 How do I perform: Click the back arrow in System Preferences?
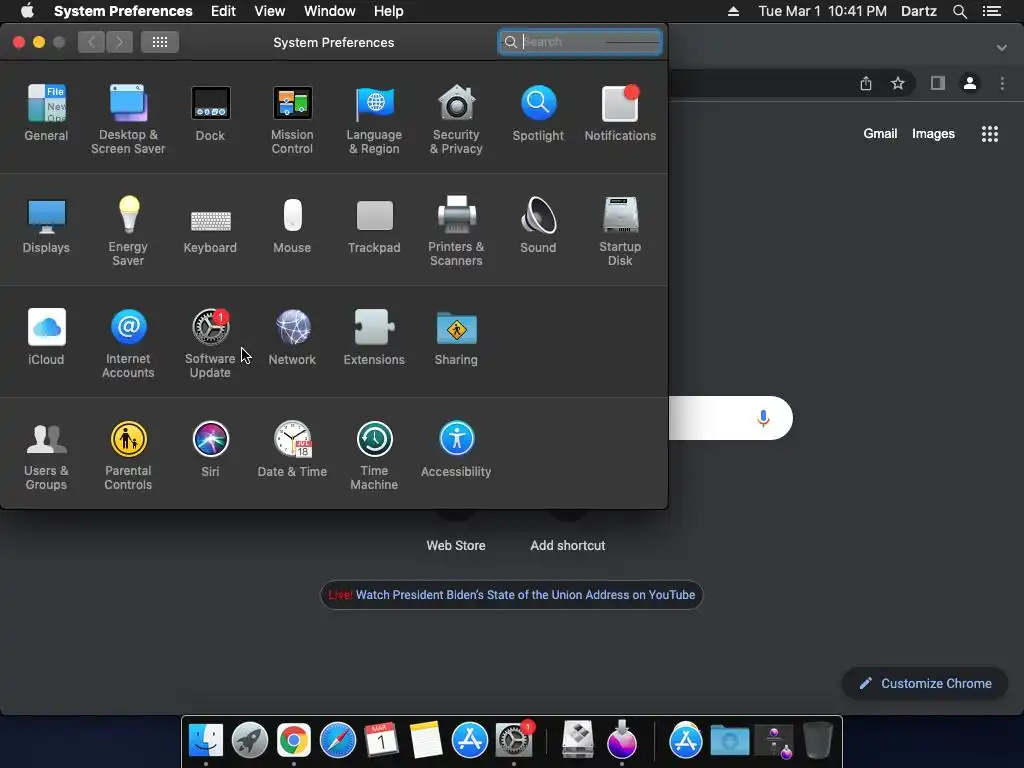pyautogui.click(x=91, y=42)
